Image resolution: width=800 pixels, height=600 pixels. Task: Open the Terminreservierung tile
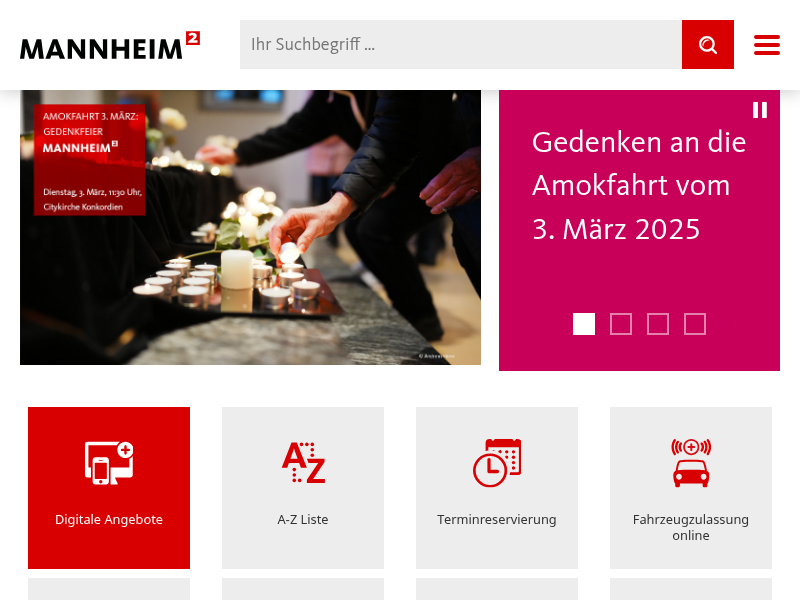point(497,488)
